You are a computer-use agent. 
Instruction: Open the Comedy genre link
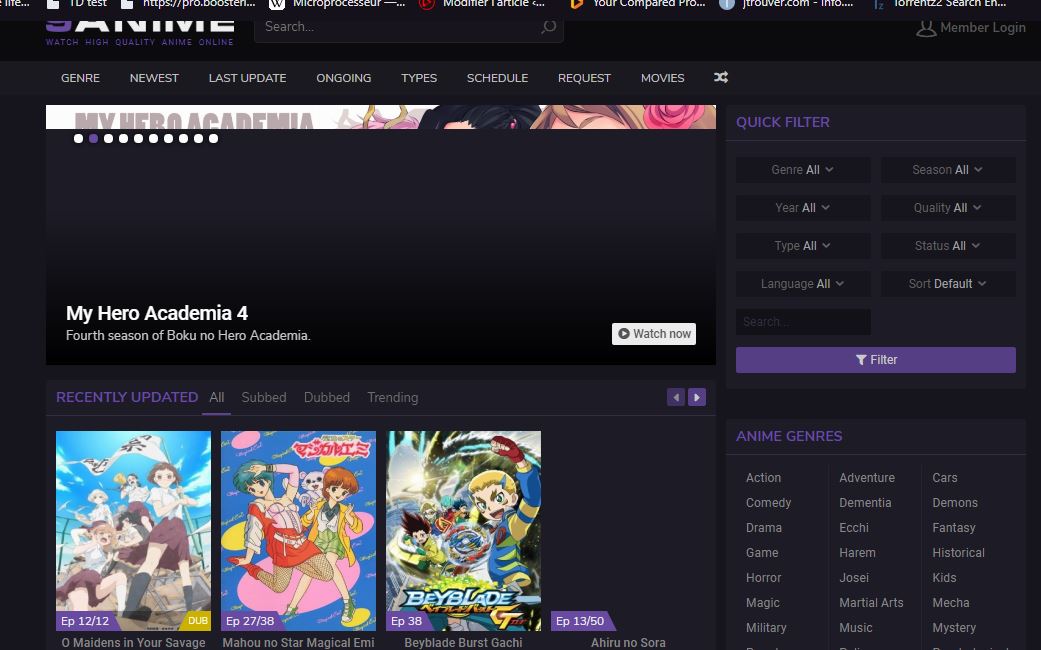(768, 503)
